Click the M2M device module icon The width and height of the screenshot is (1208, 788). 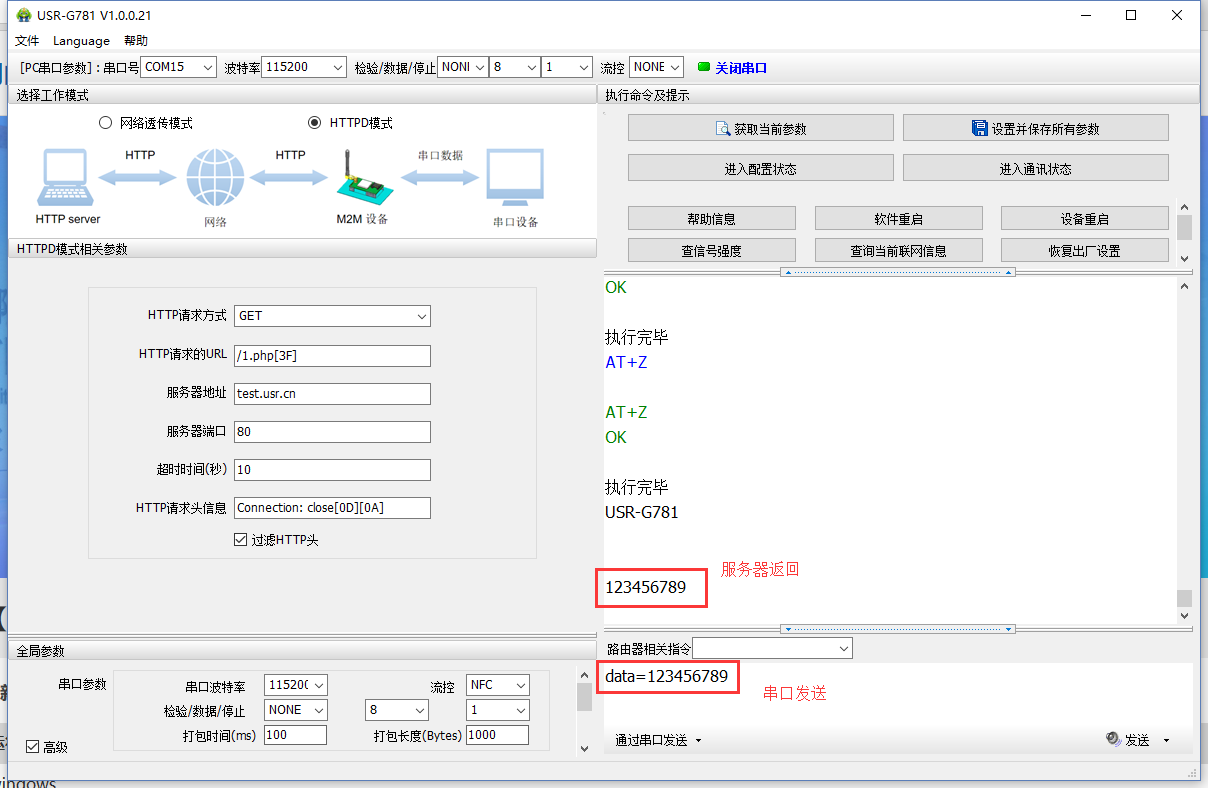tap(360, 180)
